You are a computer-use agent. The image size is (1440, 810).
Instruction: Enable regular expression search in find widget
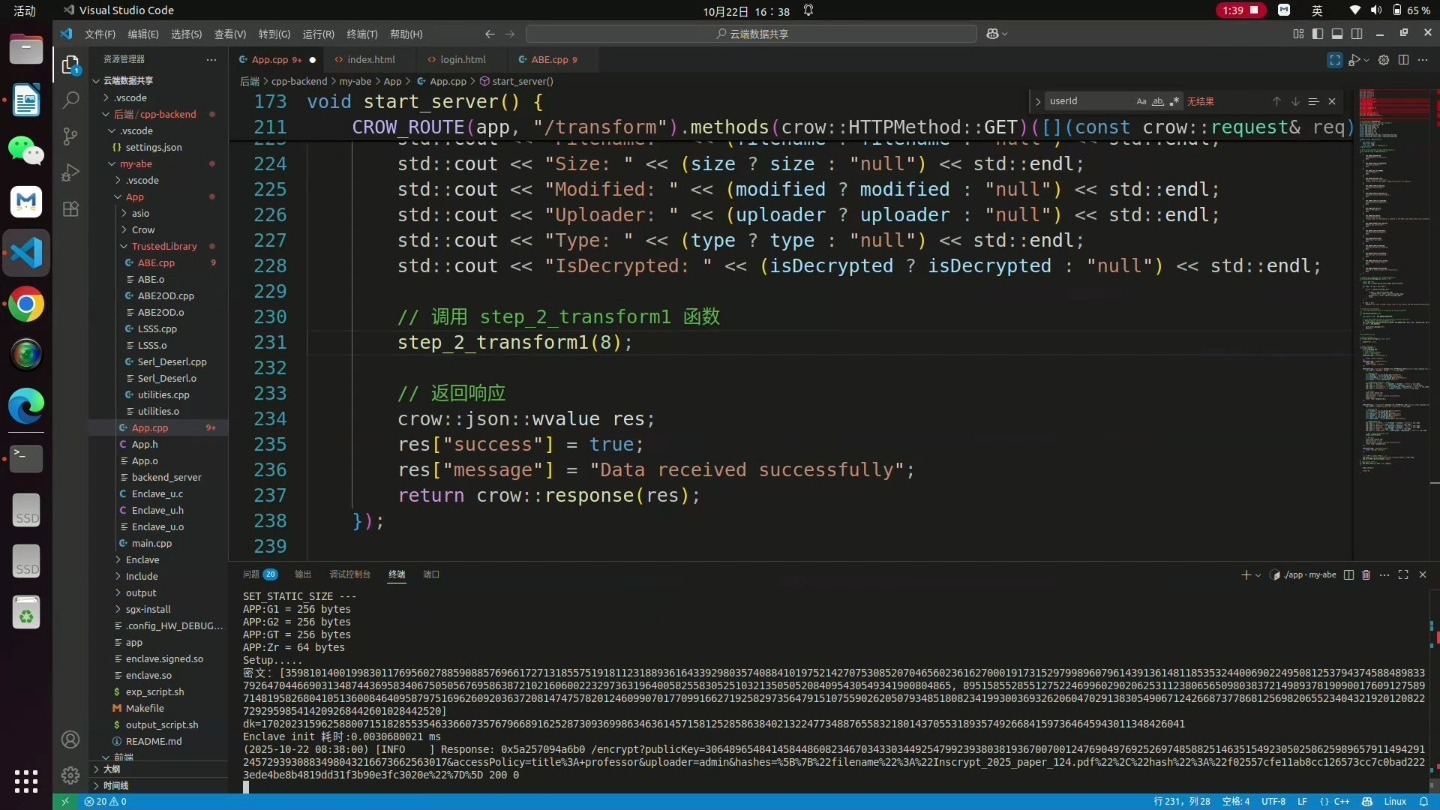click(1174, 101)
